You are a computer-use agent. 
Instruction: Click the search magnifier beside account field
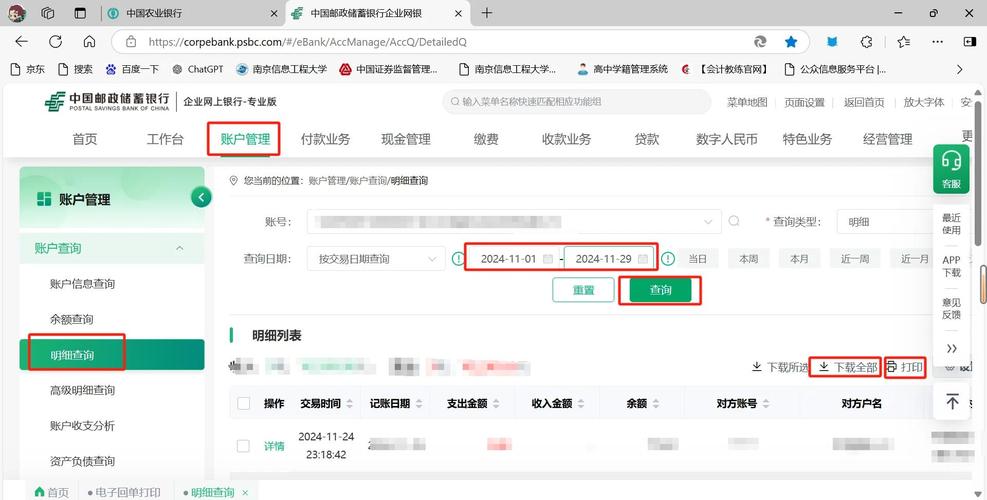tap(734, 221)
